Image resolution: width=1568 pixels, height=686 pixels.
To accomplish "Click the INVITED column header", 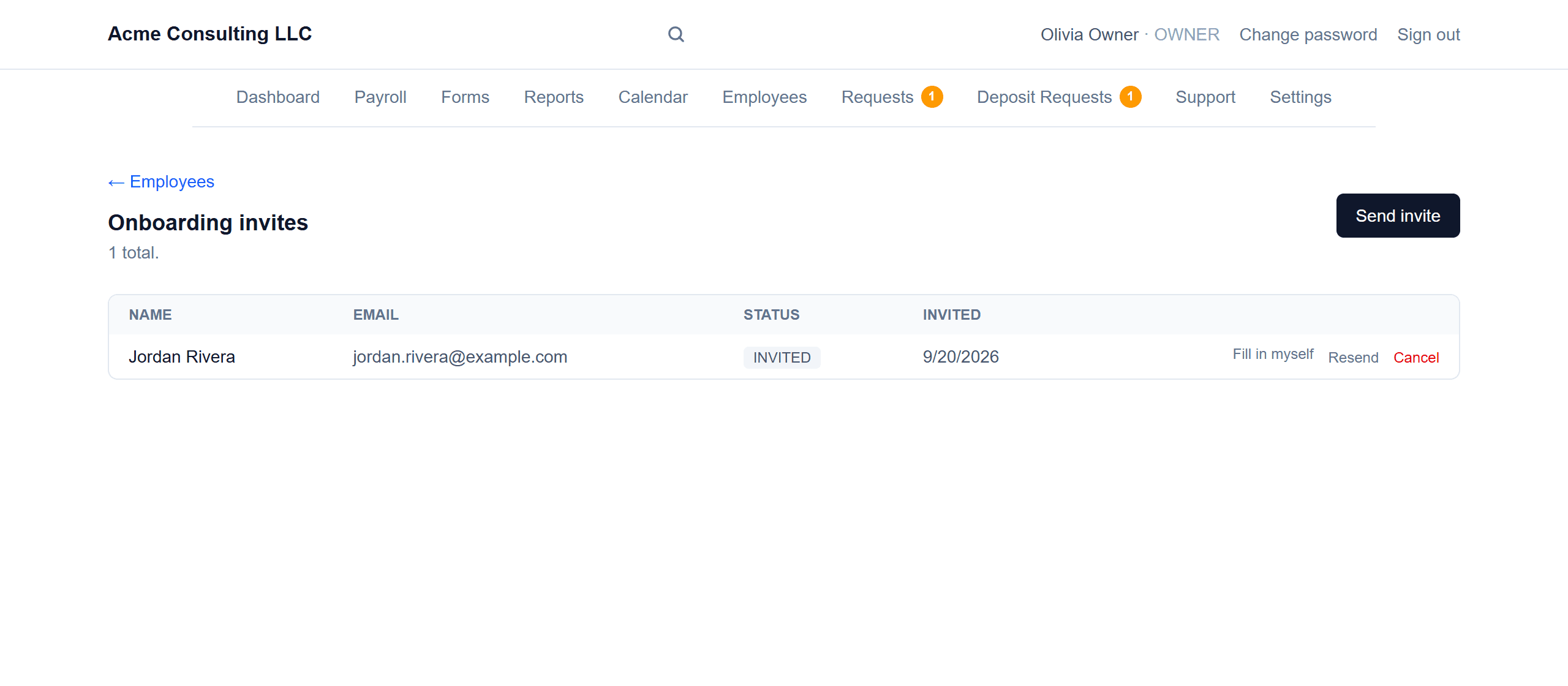I will (952, 315).
